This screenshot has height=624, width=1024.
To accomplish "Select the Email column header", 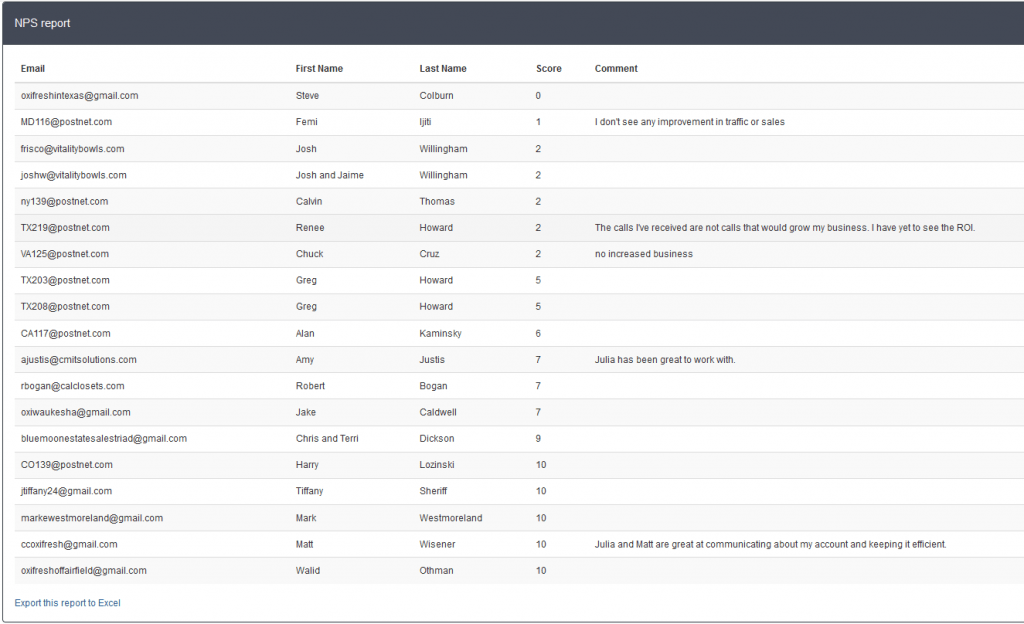I will click(x=33, y=69).
